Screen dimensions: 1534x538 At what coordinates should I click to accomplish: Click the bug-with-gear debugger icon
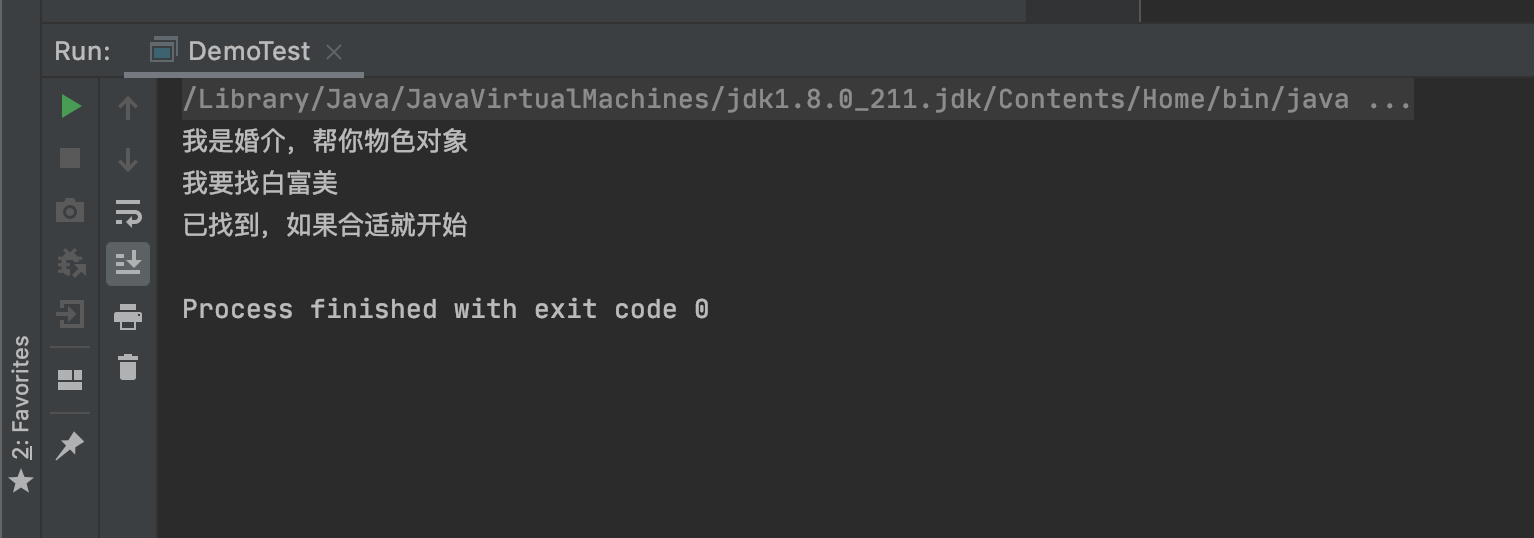pyautogui.click(x=70, y=263)
